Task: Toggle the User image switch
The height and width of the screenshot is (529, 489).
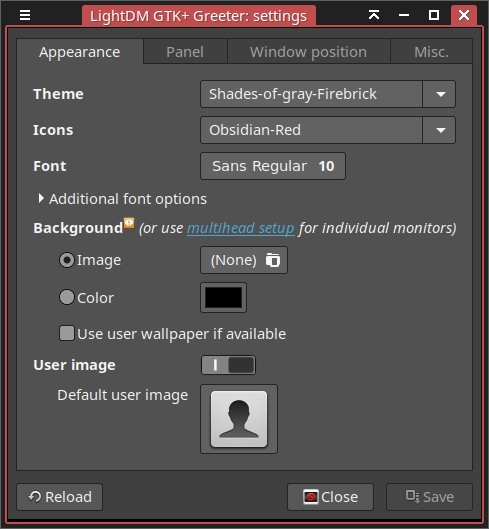Action: tap(228, 365)
